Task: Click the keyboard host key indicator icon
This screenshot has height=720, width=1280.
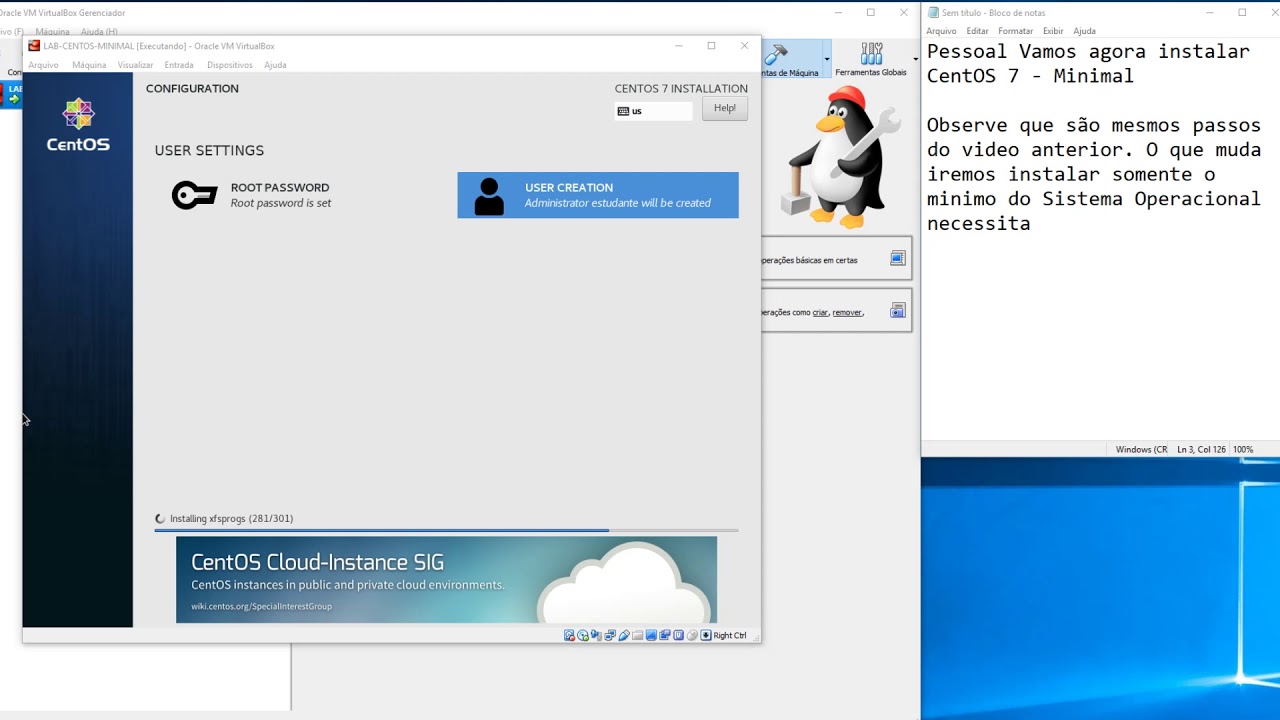Action: coord(706,635)
